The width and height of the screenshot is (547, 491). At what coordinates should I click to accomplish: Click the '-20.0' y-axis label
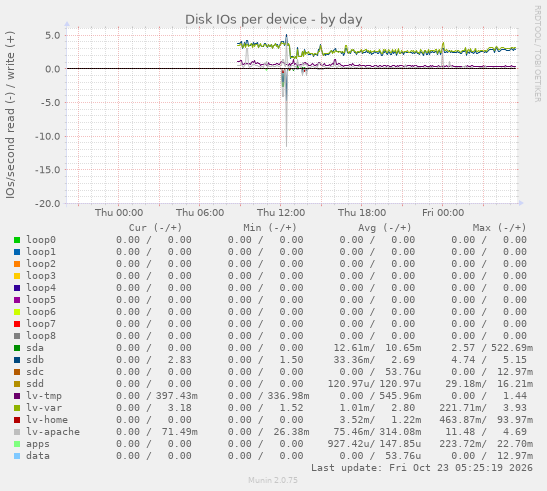click(x=48, y=204)
